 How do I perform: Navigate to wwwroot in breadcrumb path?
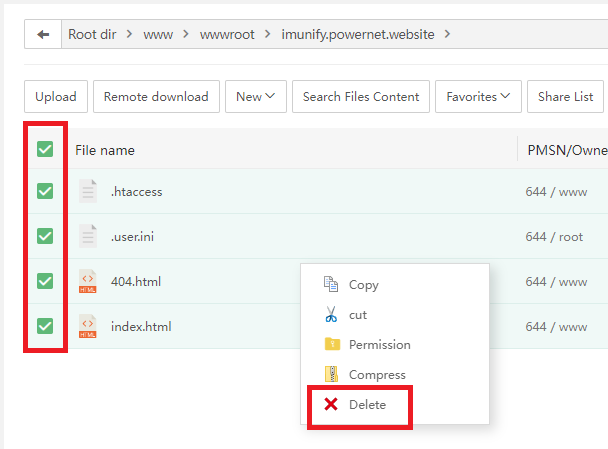click(225, 34)
